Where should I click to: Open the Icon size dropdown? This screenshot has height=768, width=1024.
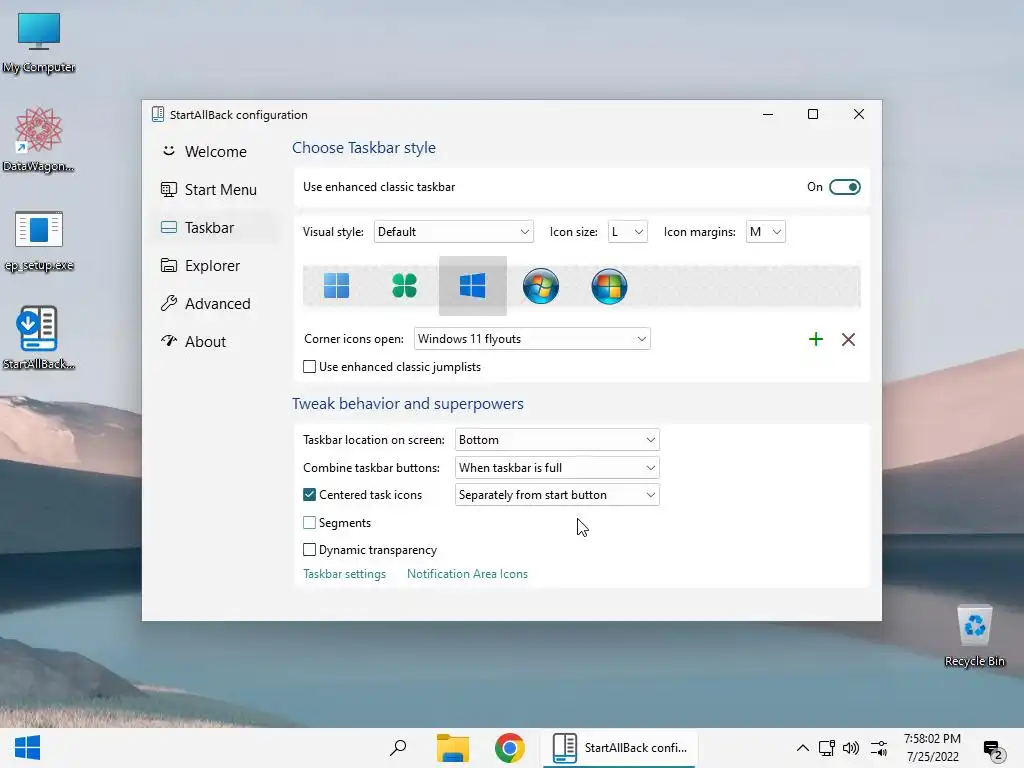(627, 232)
